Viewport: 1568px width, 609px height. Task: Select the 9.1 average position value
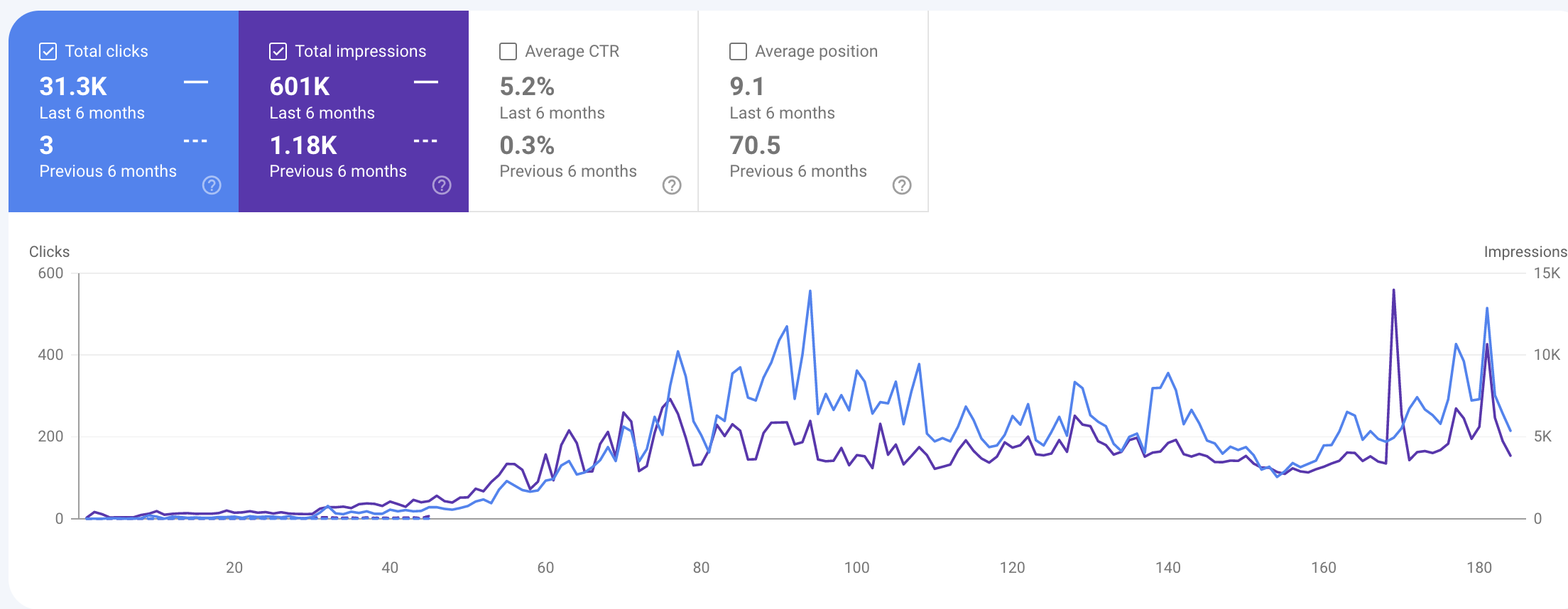tap(747, 87)
